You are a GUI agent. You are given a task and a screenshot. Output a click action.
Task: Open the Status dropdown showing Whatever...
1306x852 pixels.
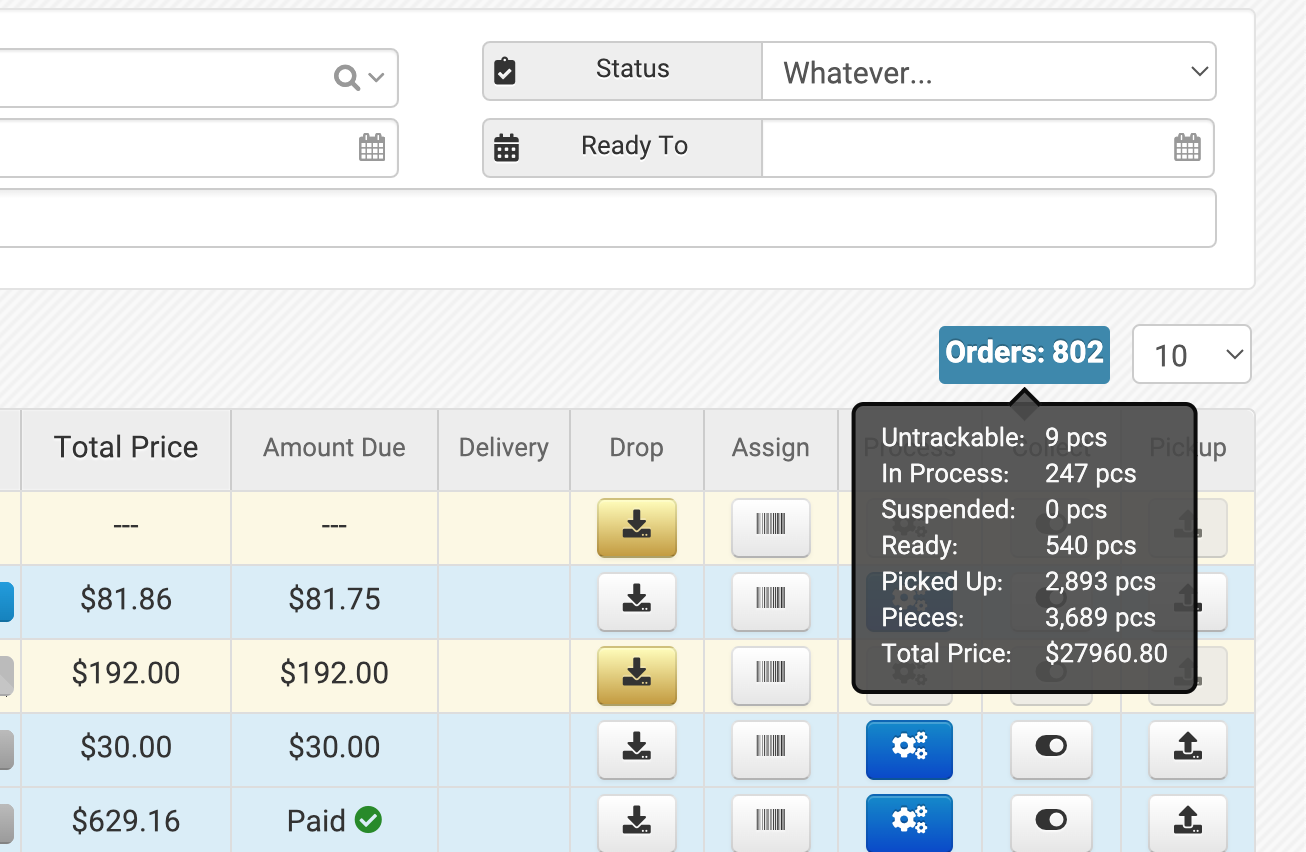989,72
